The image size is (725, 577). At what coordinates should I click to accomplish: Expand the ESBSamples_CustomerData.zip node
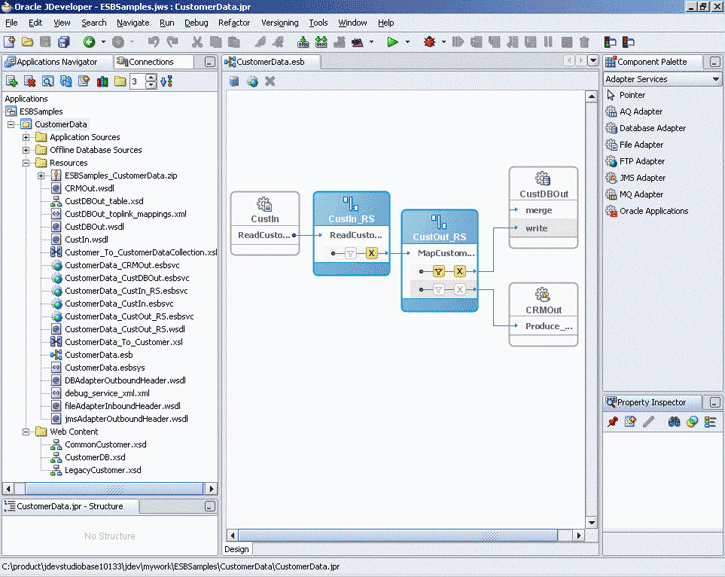click(x=41, y=176)
